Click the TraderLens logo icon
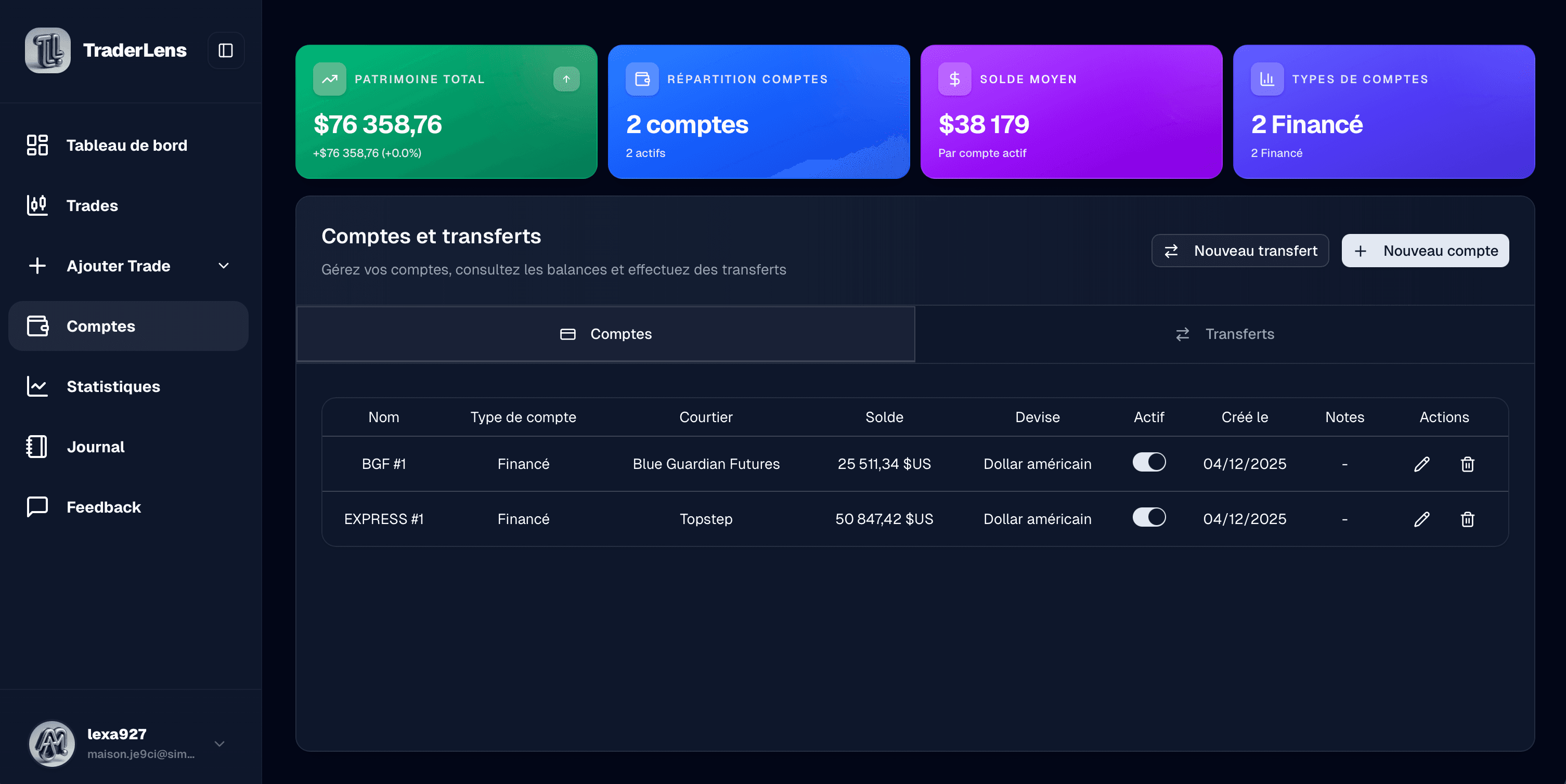 (48, 50)
